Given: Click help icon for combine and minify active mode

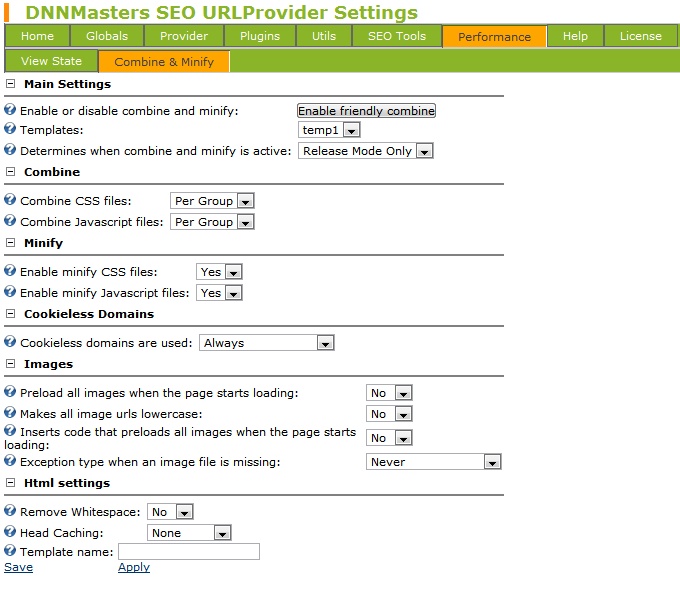Looking at the screenshot, I should tap(10, 149).
